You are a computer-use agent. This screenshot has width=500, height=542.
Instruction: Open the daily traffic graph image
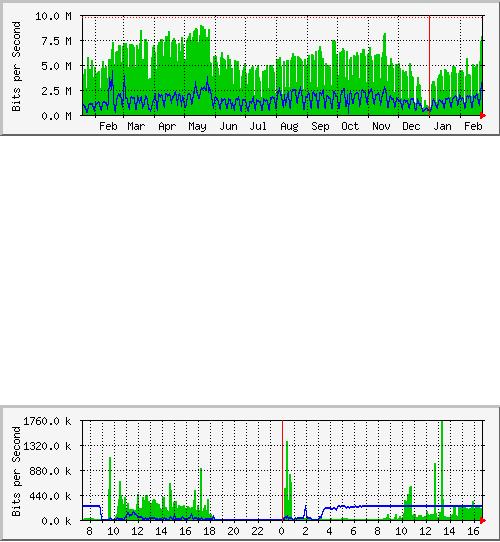250,473
